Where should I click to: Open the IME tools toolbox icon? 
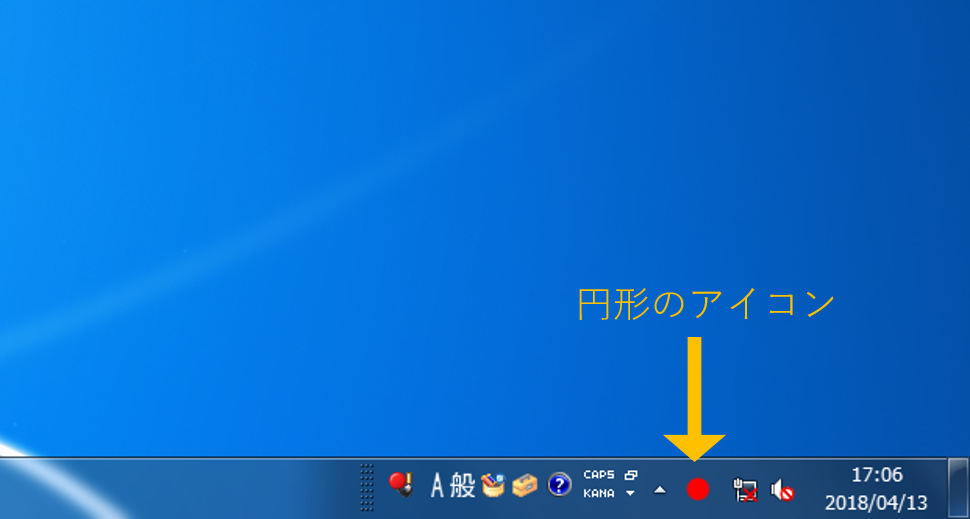pyautogui.click(x=525, y=485)
